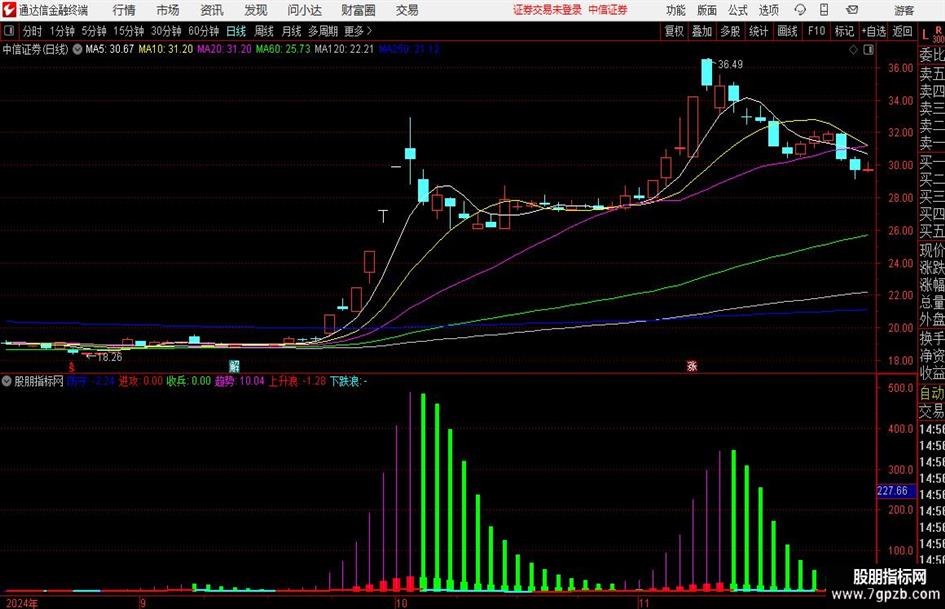This screenshot has height=609, width=945.
Task: Click the 36.49 high price label
Action: pos(730,64)
